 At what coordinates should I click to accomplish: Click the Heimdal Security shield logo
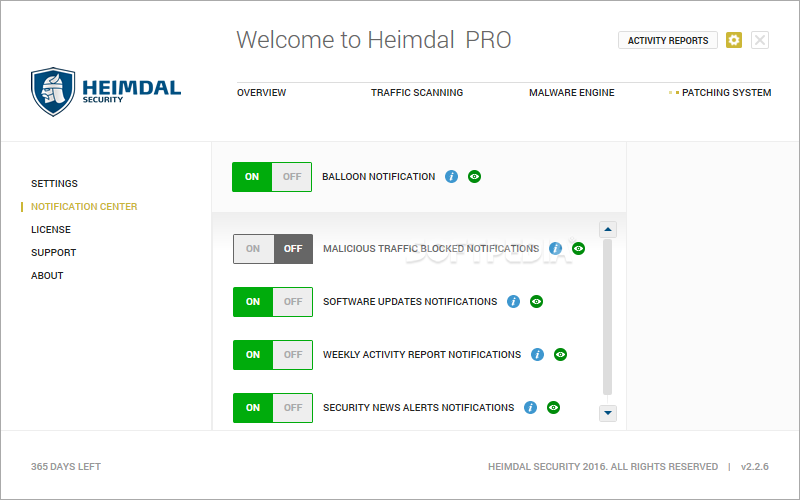coord(53,92)
